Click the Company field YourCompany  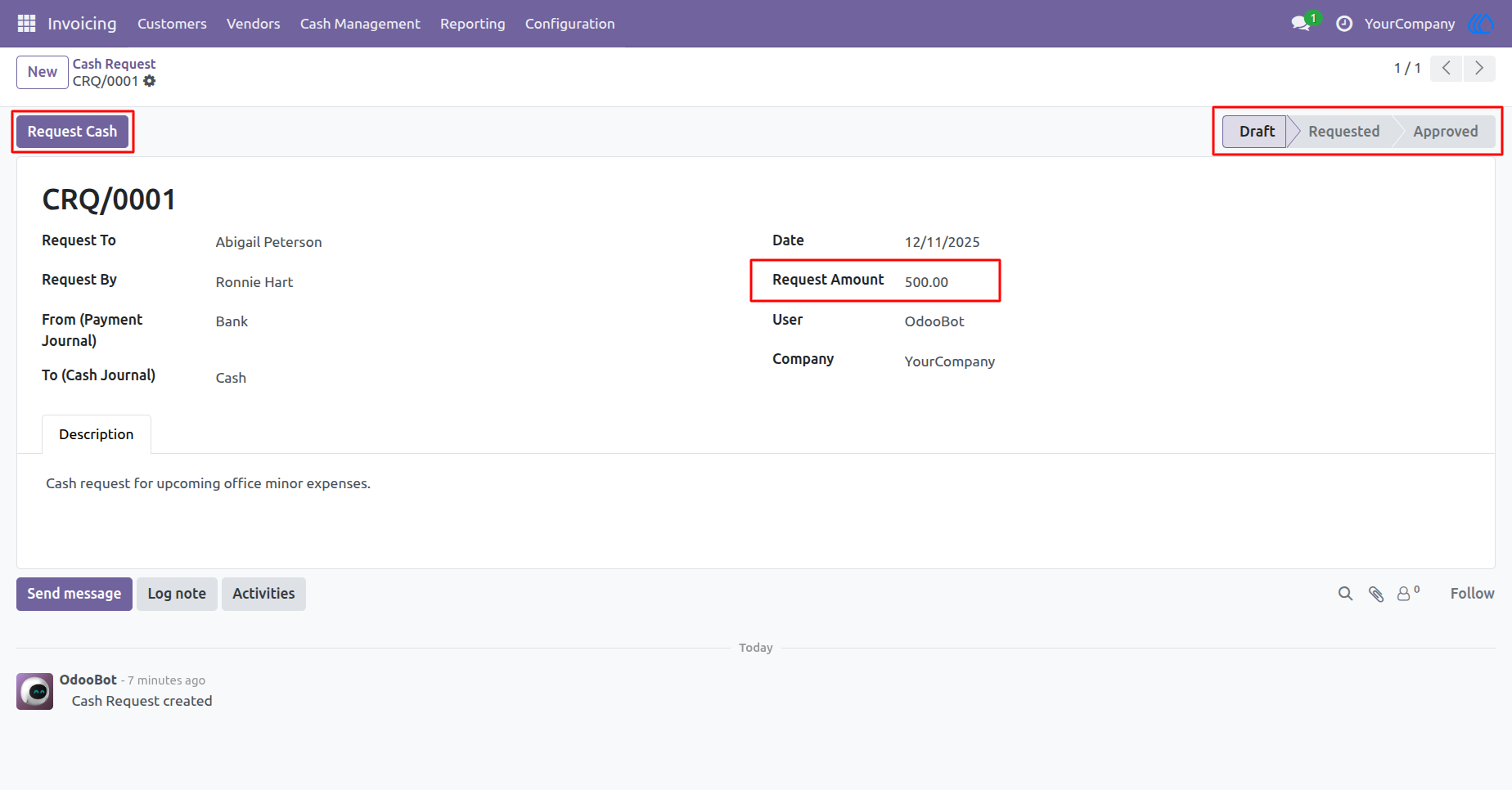[950, 361]
